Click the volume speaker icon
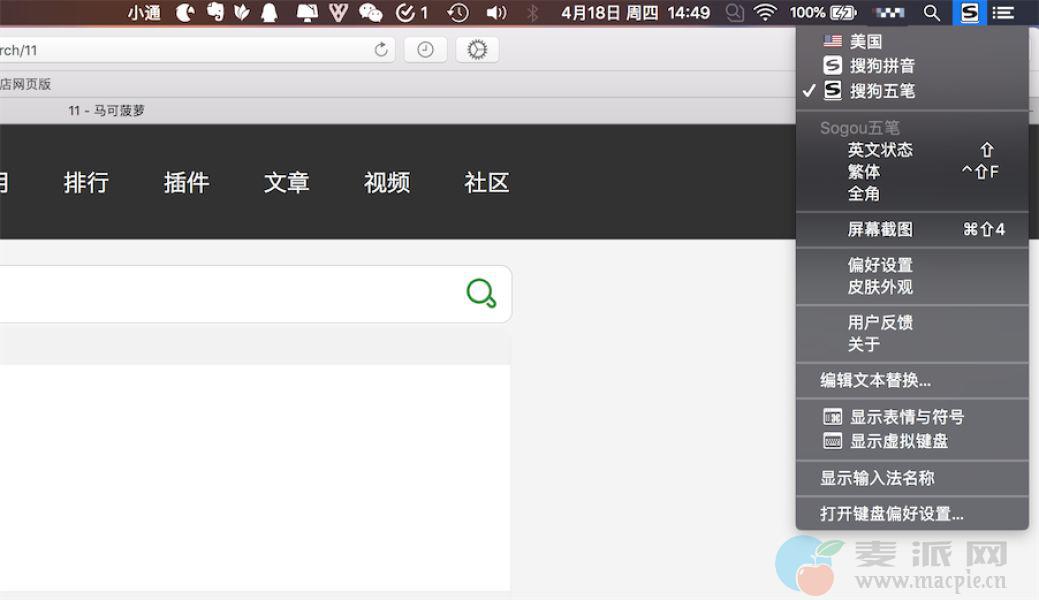 [x=496, y=13]
